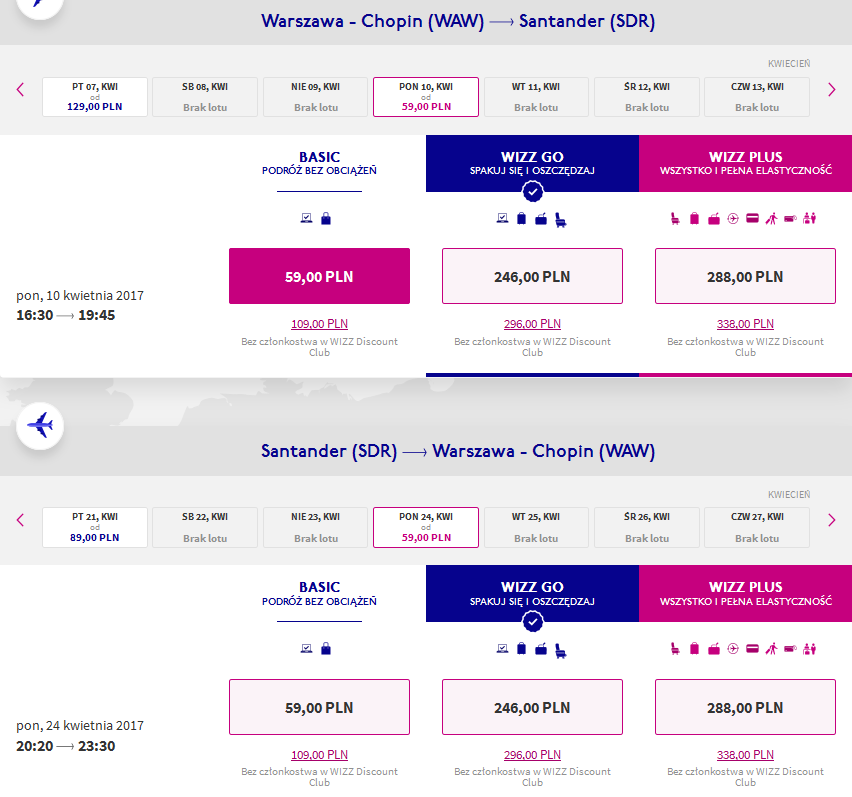Click return 338,00 PLN non-member price link
The image size is (852, 797).
(x=746, y=755)
